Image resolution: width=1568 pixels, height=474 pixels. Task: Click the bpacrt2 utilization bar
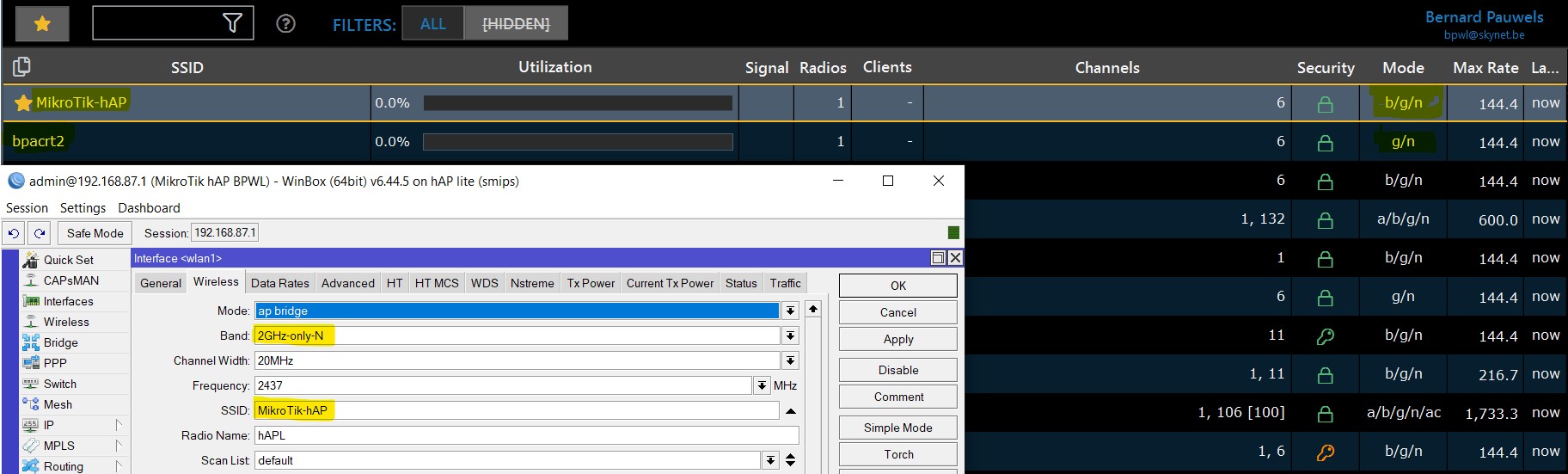pos(578,142)
